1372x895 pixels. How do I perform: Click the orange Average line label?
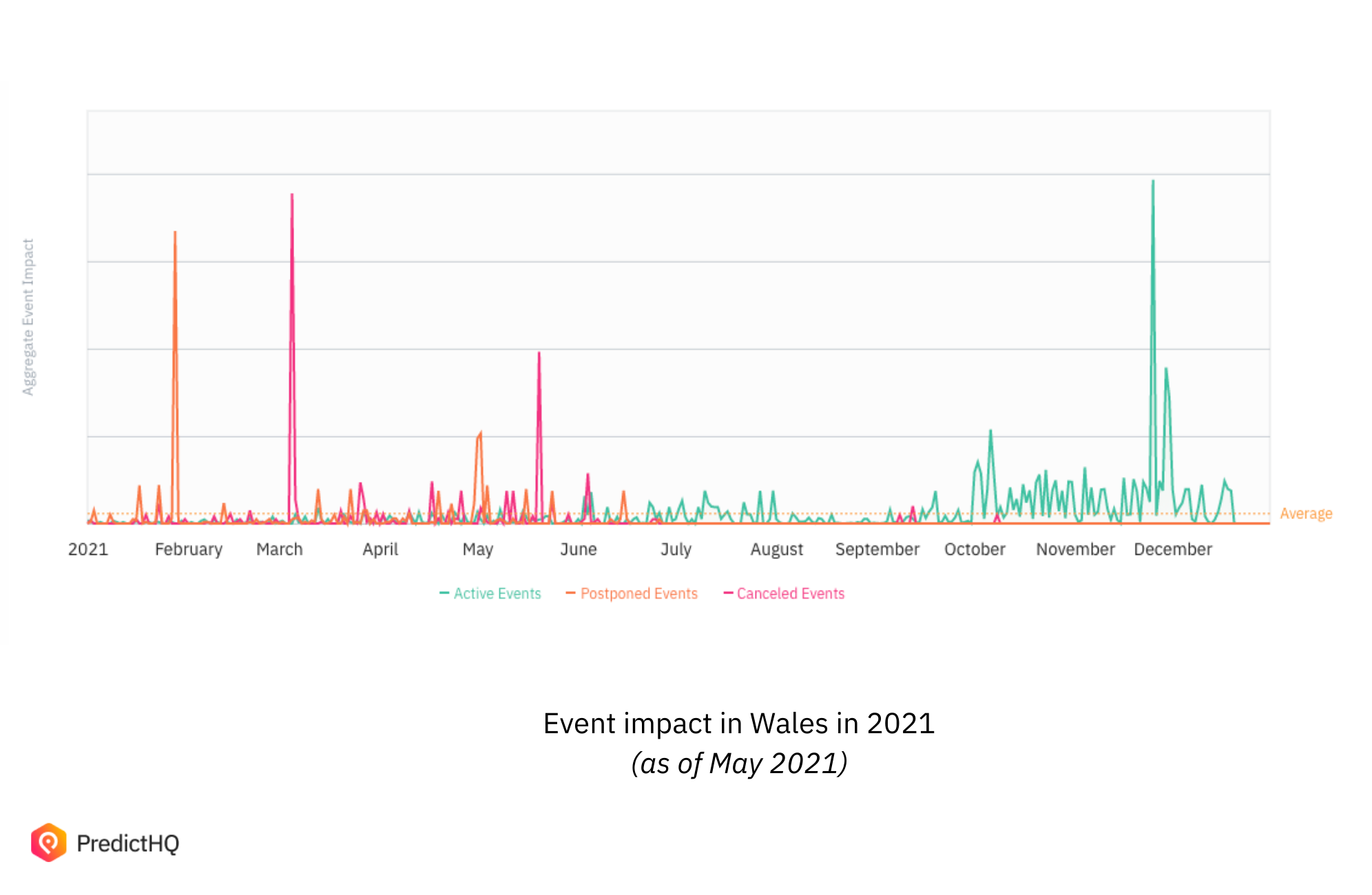coord(1305,514)
